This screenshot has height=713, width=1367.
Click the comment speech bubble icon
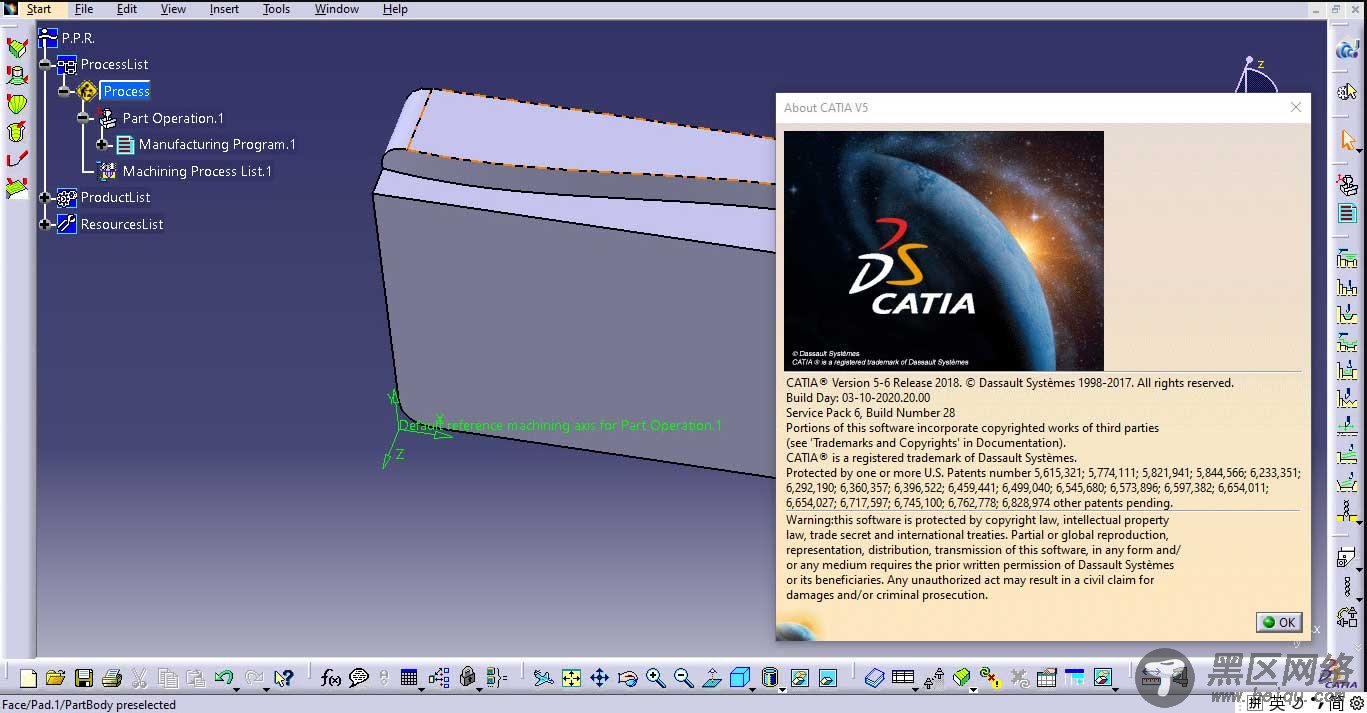click(x=359, y=678)
